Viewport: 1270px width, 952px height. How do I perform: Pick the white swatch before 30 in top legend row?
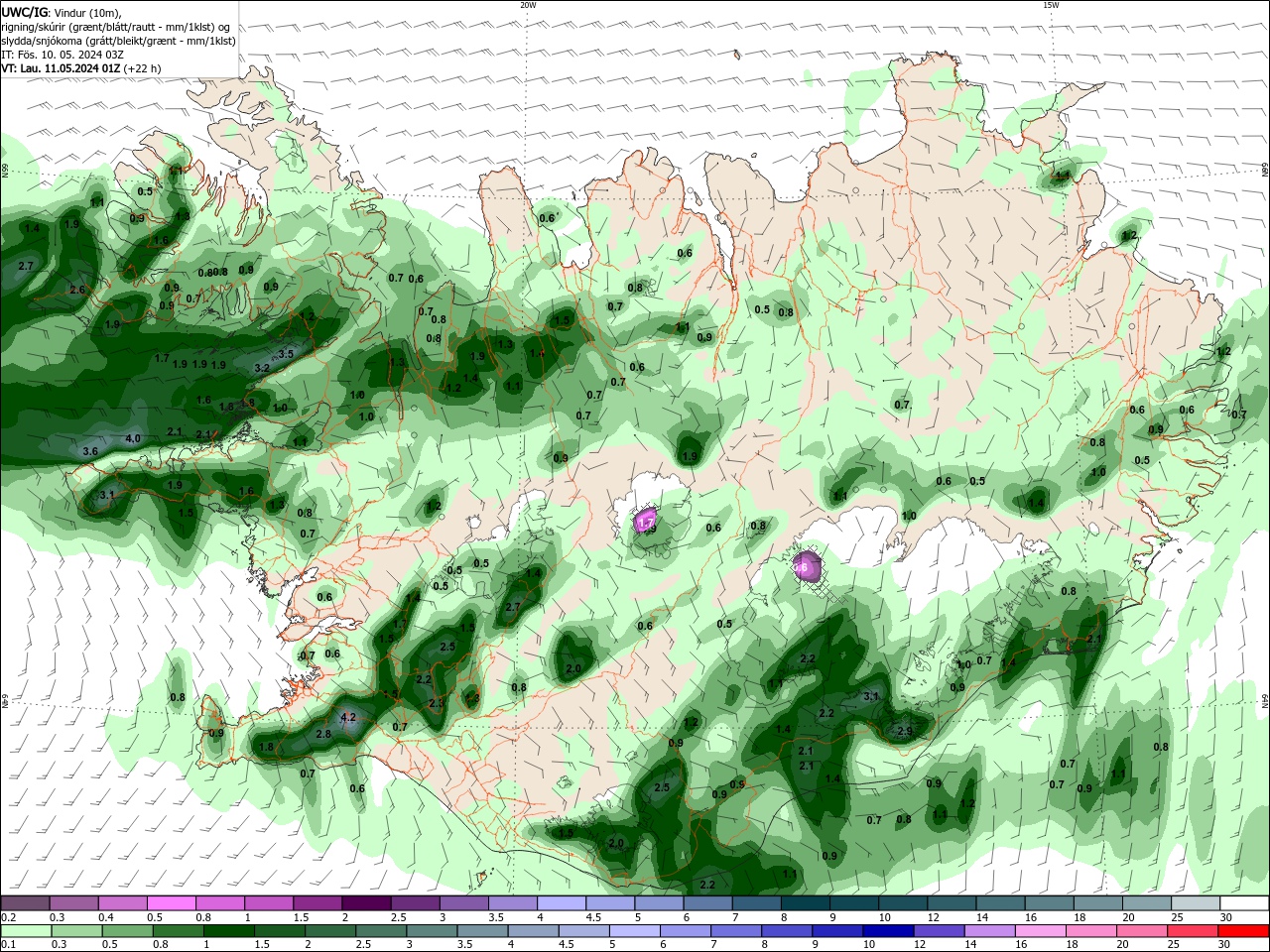point(1197,903)
